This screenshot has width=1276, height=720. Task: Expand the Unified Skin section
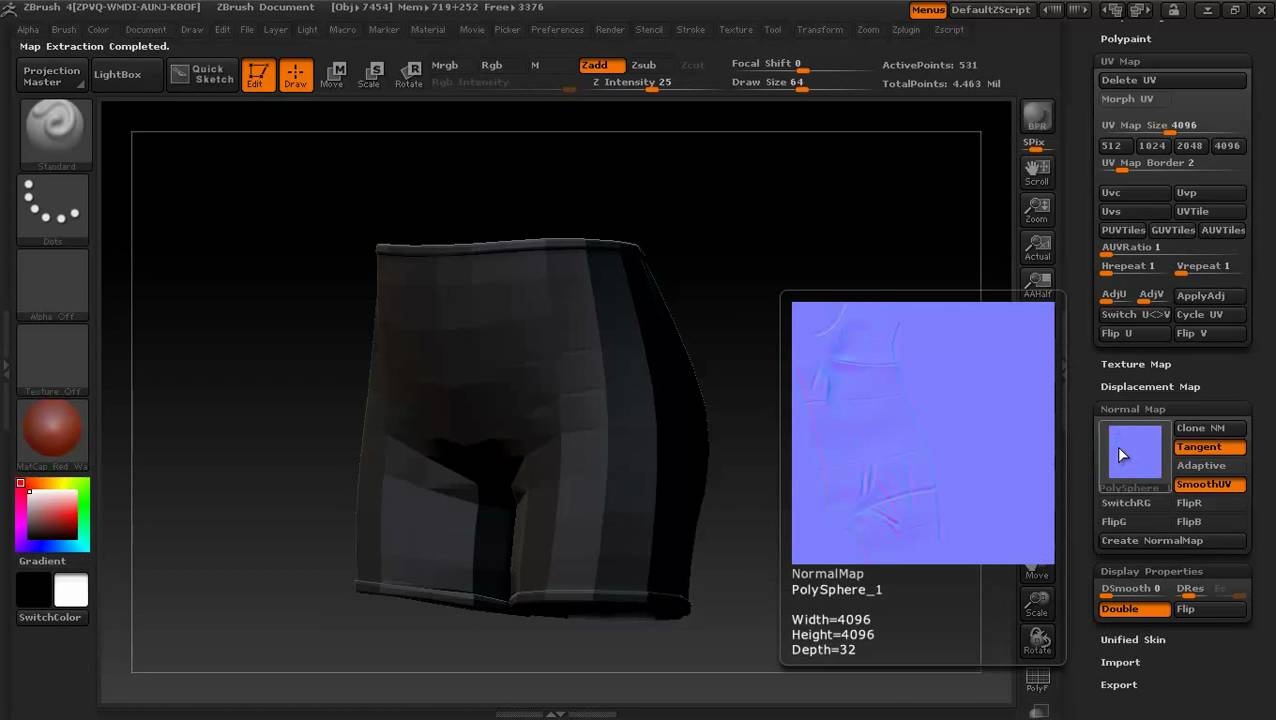coord(1133,640)
